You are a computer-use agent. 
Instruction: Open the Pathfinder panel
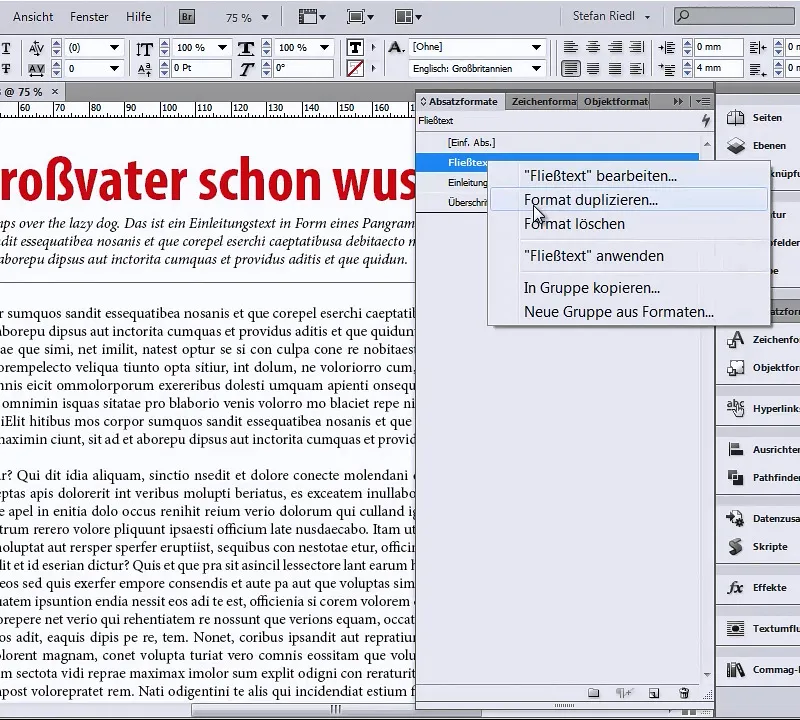[x=762, y=478]
